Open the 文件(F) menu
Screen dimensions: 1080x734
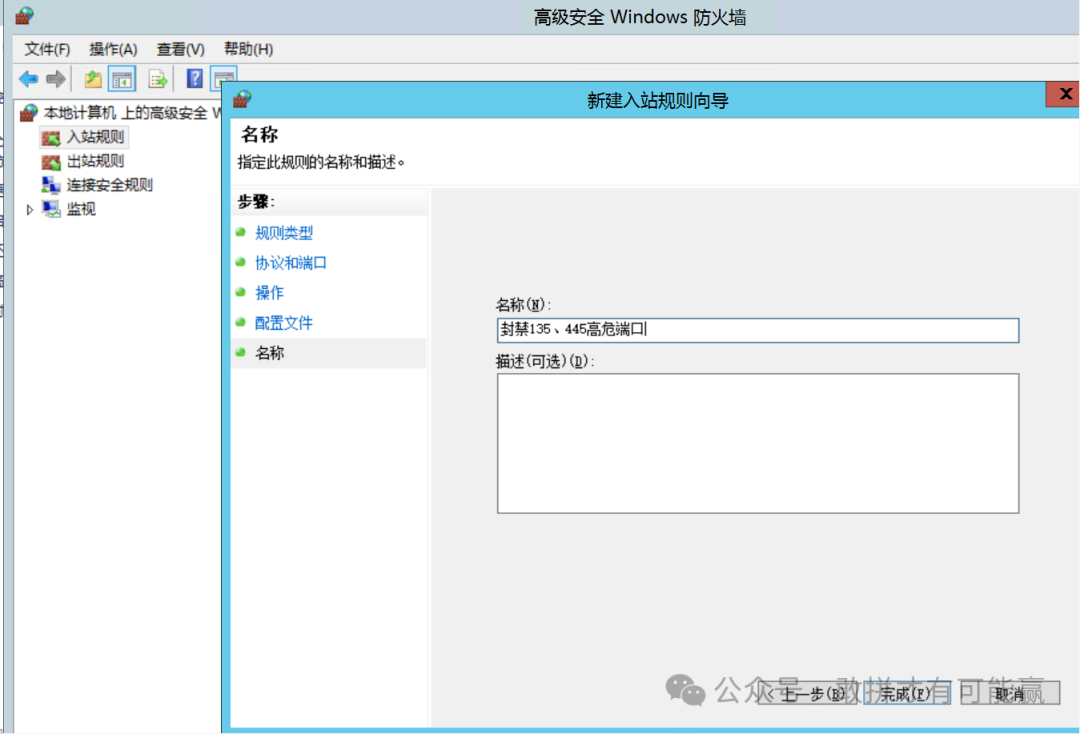48,50
